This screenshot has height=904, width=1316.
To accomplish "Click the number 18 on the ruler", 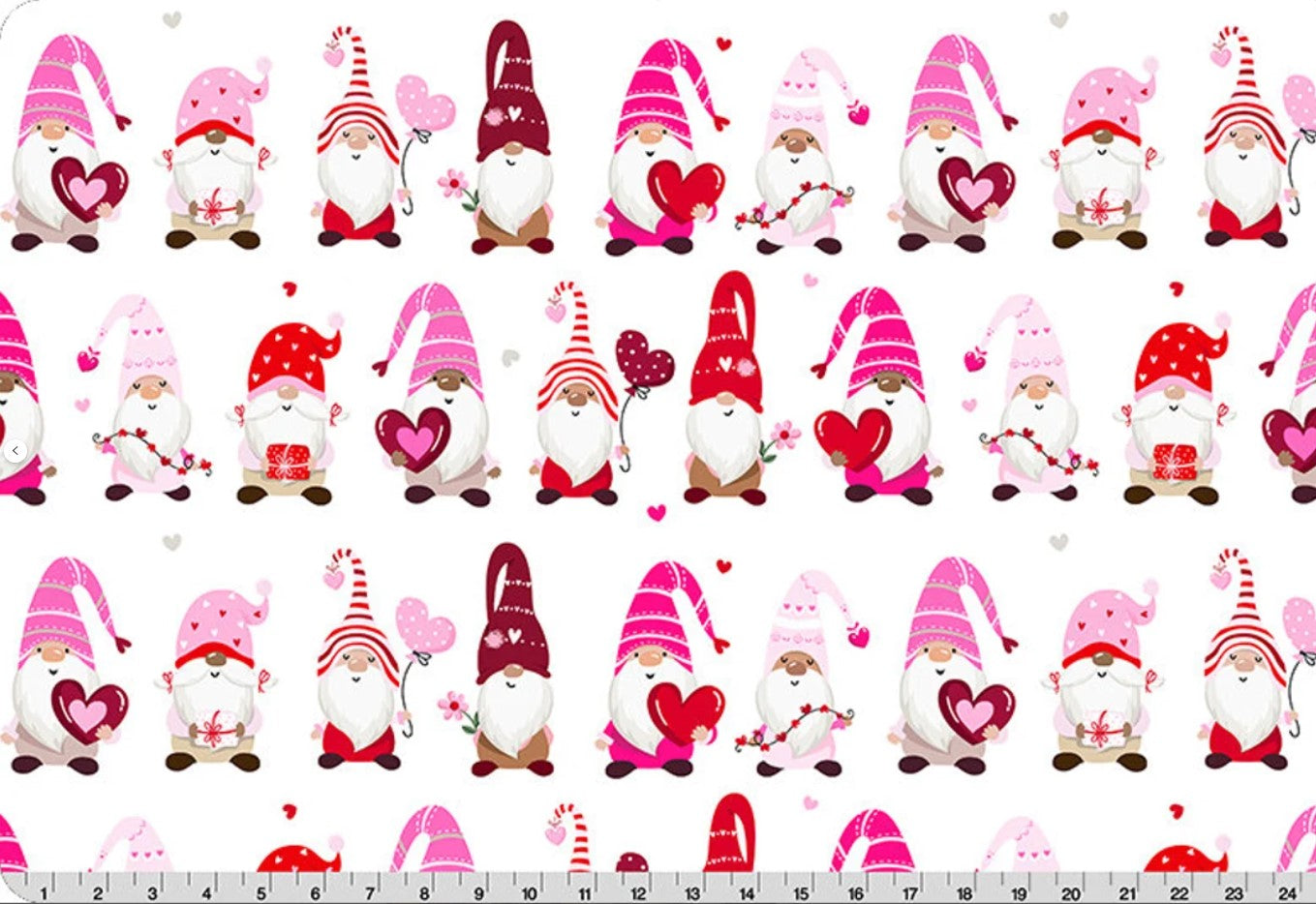I will click(x=964, y=892).
